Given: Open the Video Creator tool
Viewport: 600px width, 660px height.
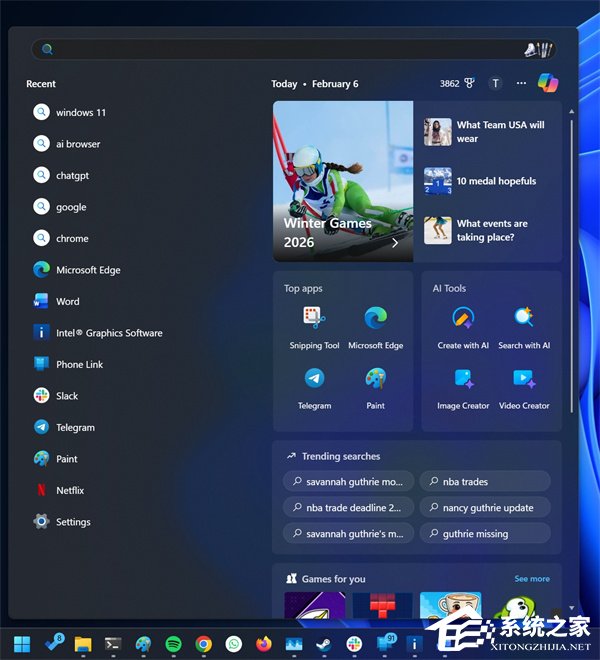Looking at the screenshot, I should [x=524, y=389].
